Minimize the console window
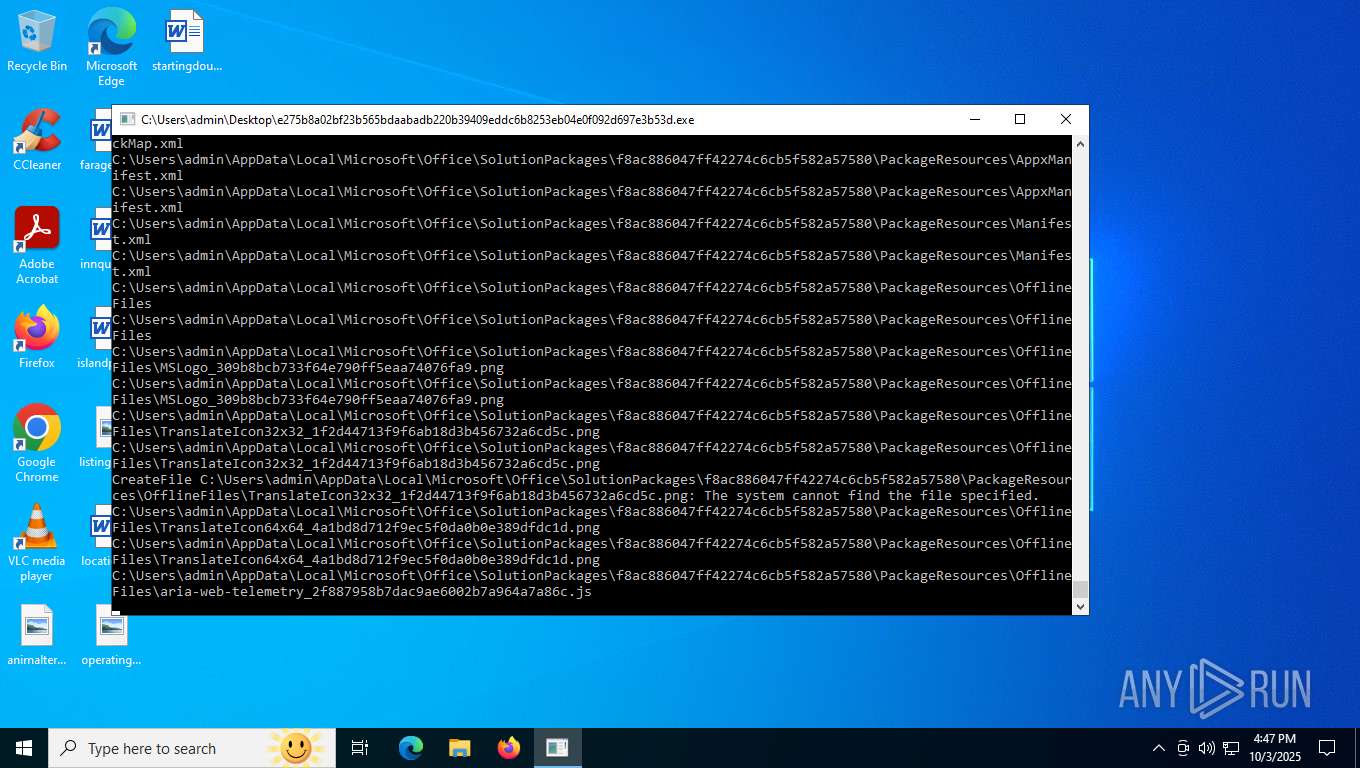 tap(974, 119)
